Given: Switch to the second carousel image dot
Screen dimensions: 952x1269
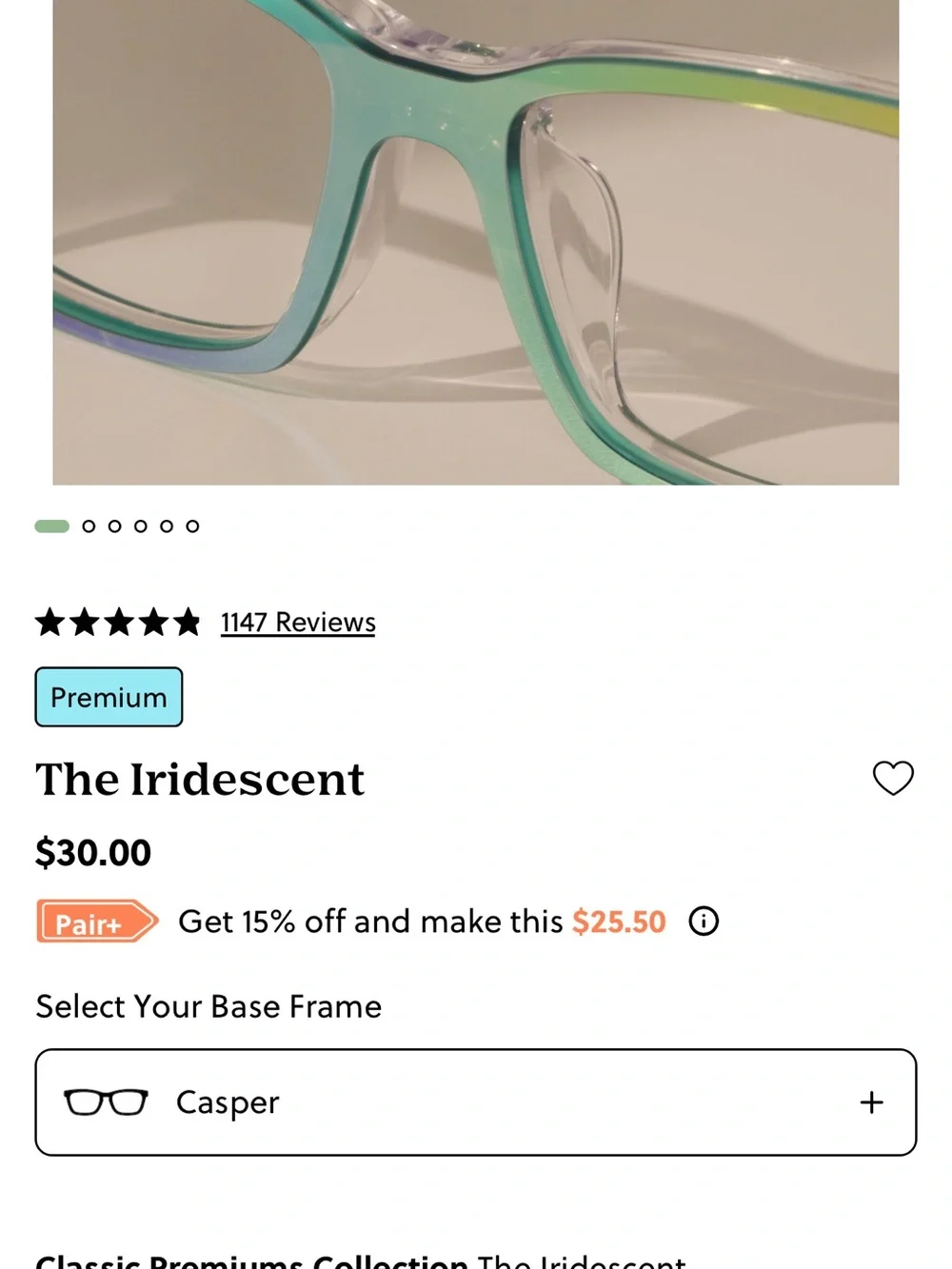Looking at the screenshot, I should [89, 526].
